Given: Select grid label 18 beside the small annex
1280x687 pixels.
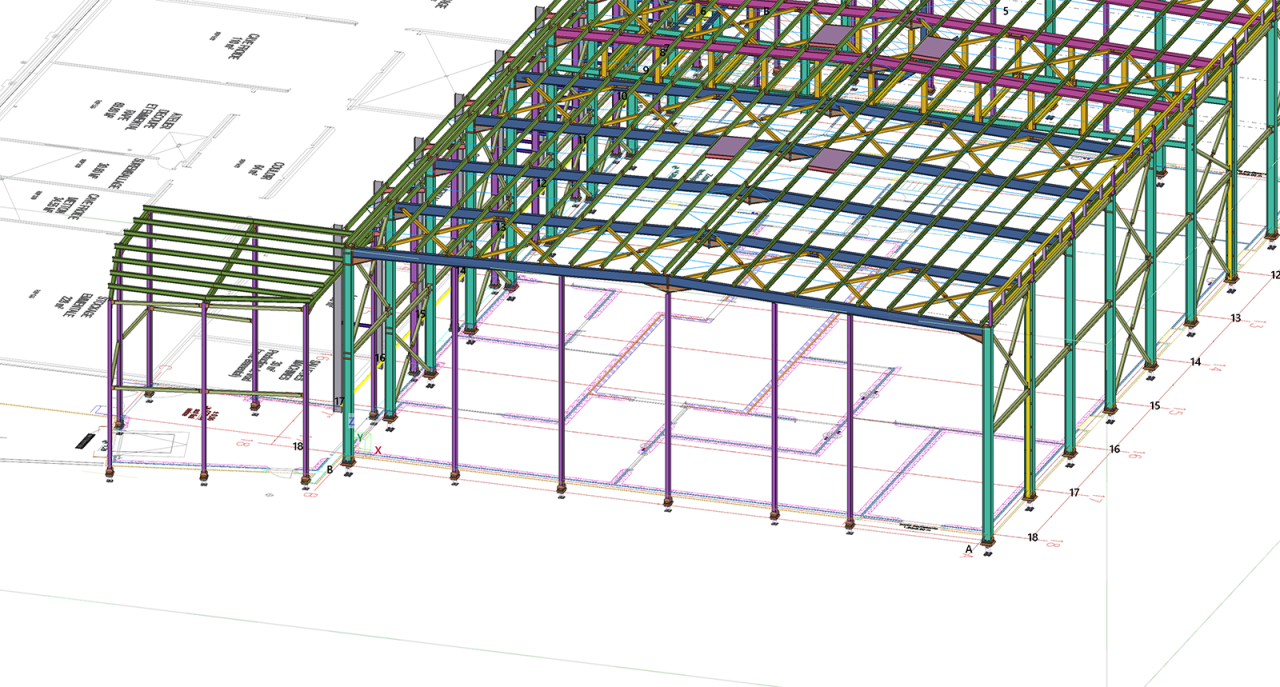Looking at the screenshot, I should [x=297, y=446].
